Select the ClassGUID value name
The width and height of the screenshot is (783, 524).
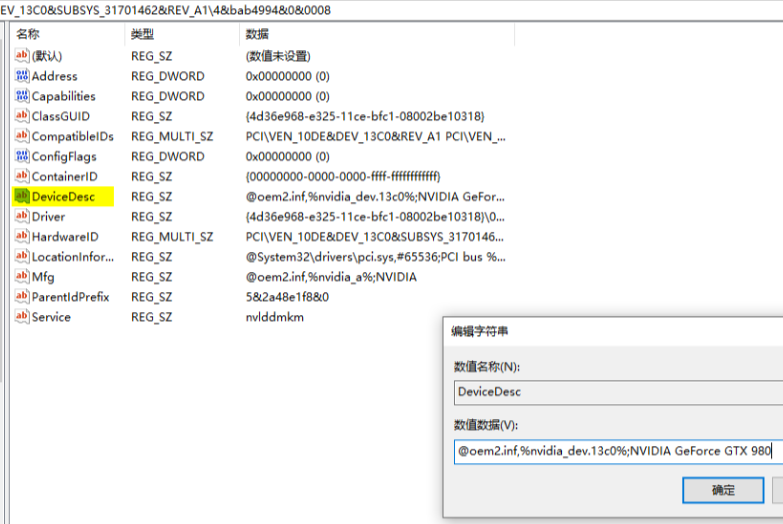pos(61,116)
